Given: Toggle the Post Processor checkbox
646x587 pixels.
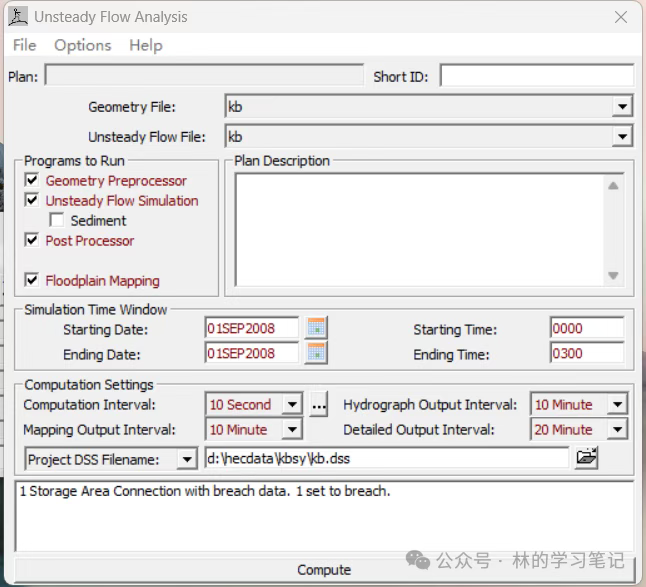Looking at the screenshot, I should tap(32, 240).
